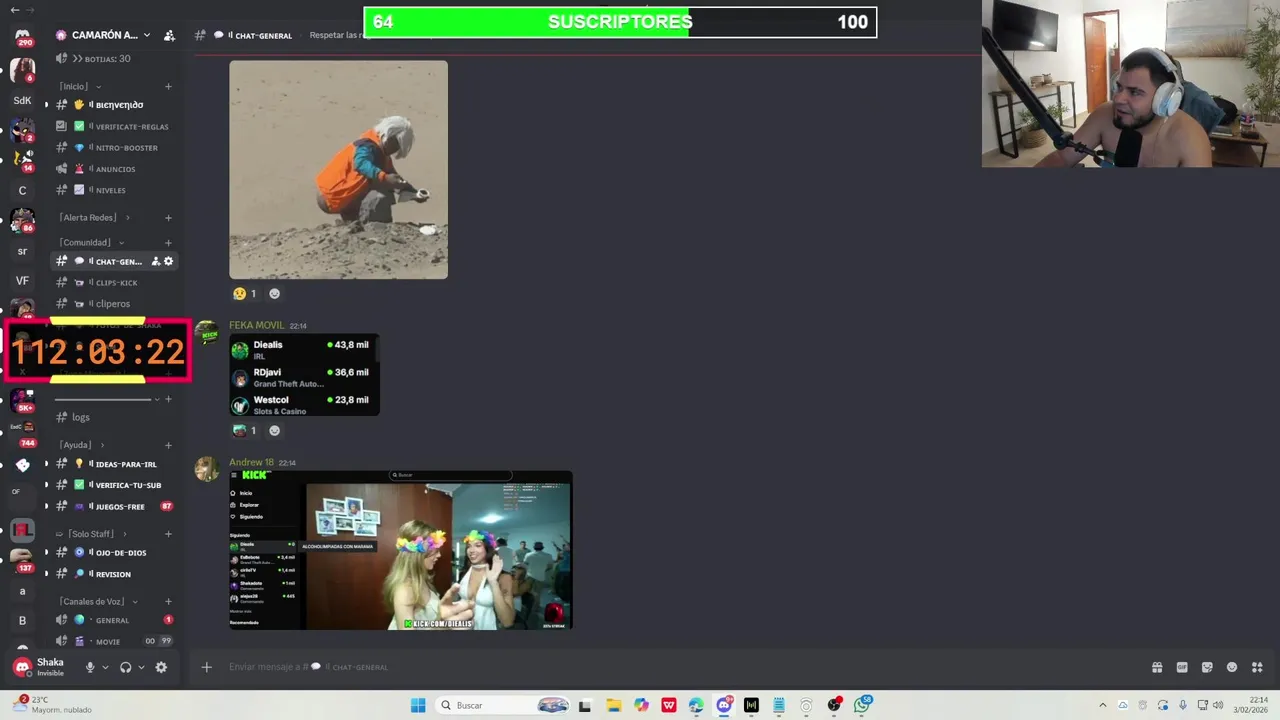
Task: Add channel to the Inicio category
Action: click(168, 87)
